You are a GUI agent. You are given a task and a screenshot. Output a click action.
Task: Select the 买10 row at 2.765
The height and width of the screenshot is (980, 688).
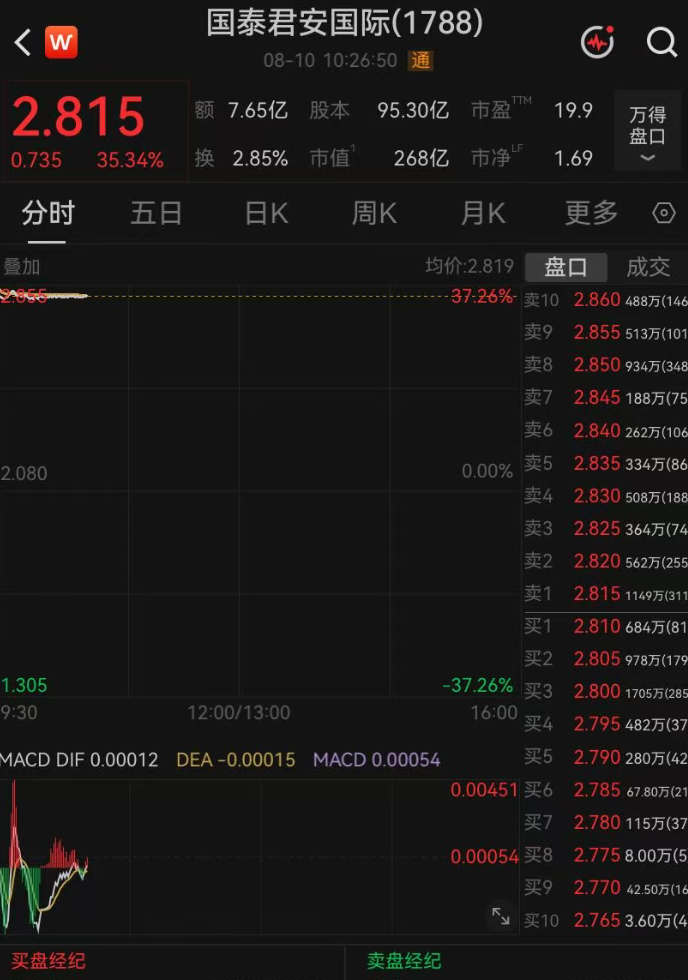pos(605,920)
